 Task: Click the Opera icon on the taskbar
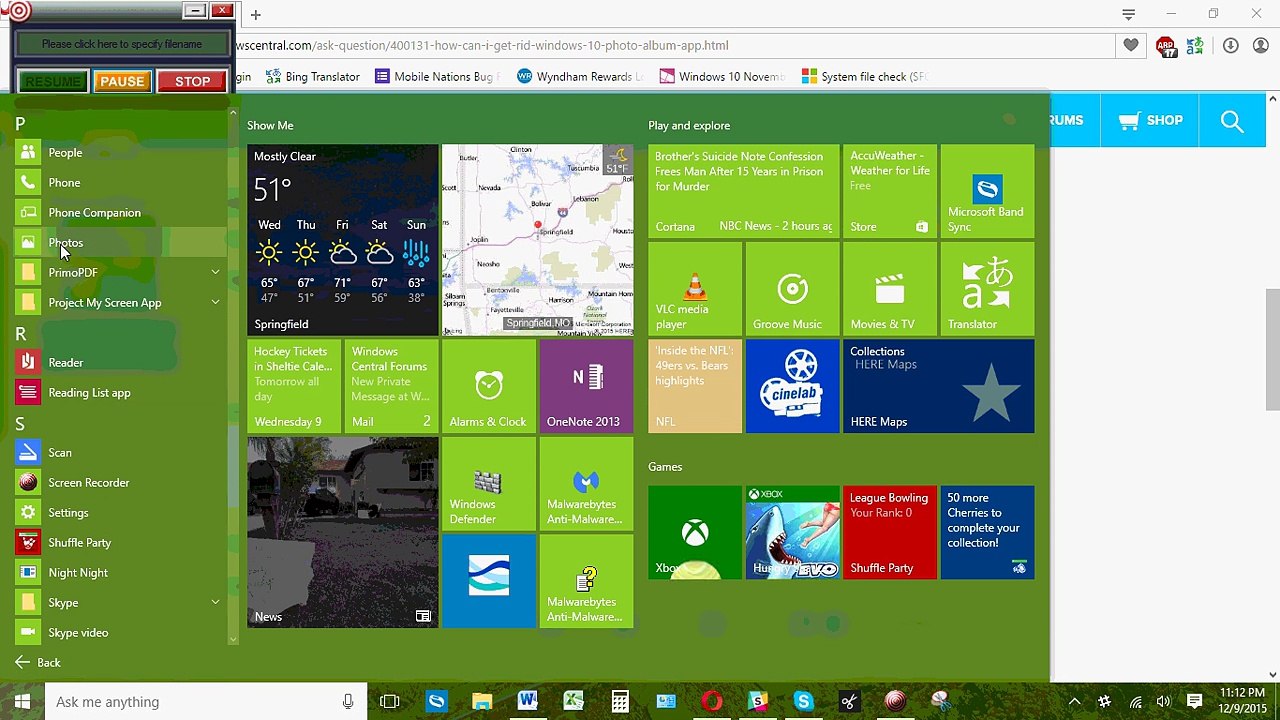coord(712,701)
